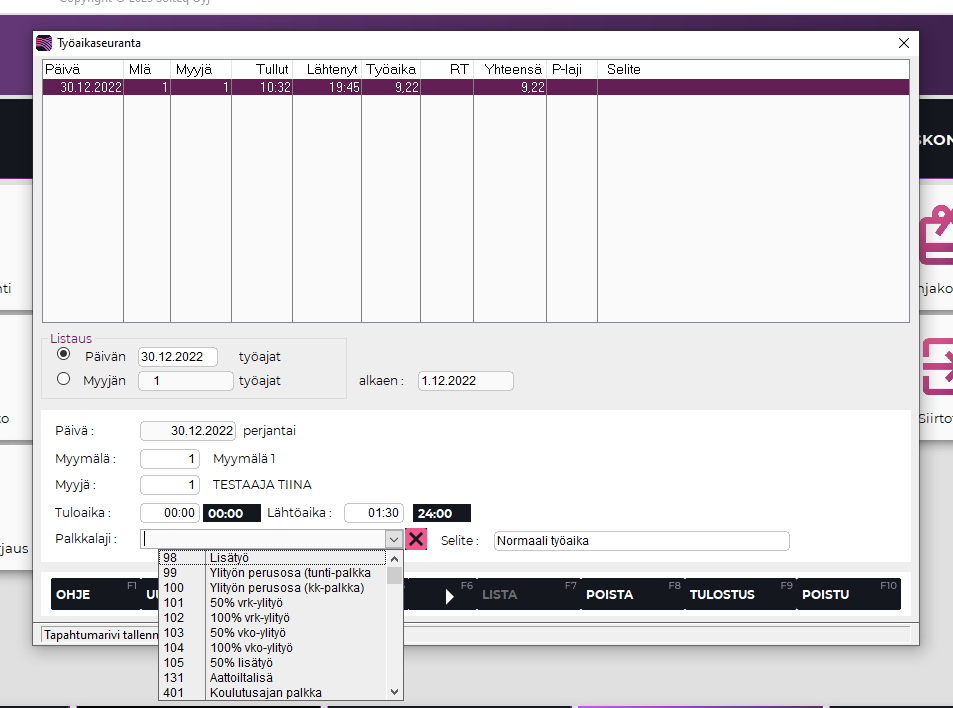
Task: Click the play arrow icon in function bar
Action: click(449, 596)
